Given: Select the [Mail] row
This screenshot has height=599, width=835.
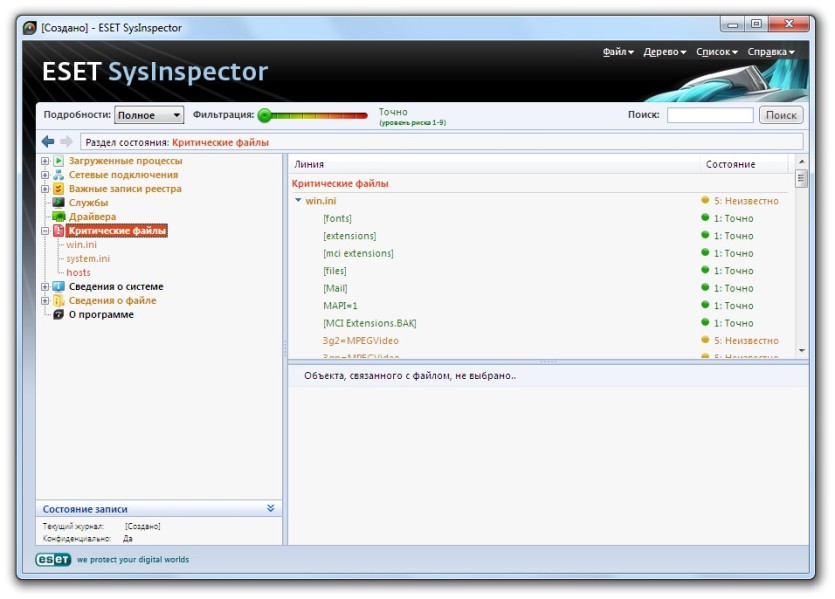Looking at the screenshot, I should point(538,288).
